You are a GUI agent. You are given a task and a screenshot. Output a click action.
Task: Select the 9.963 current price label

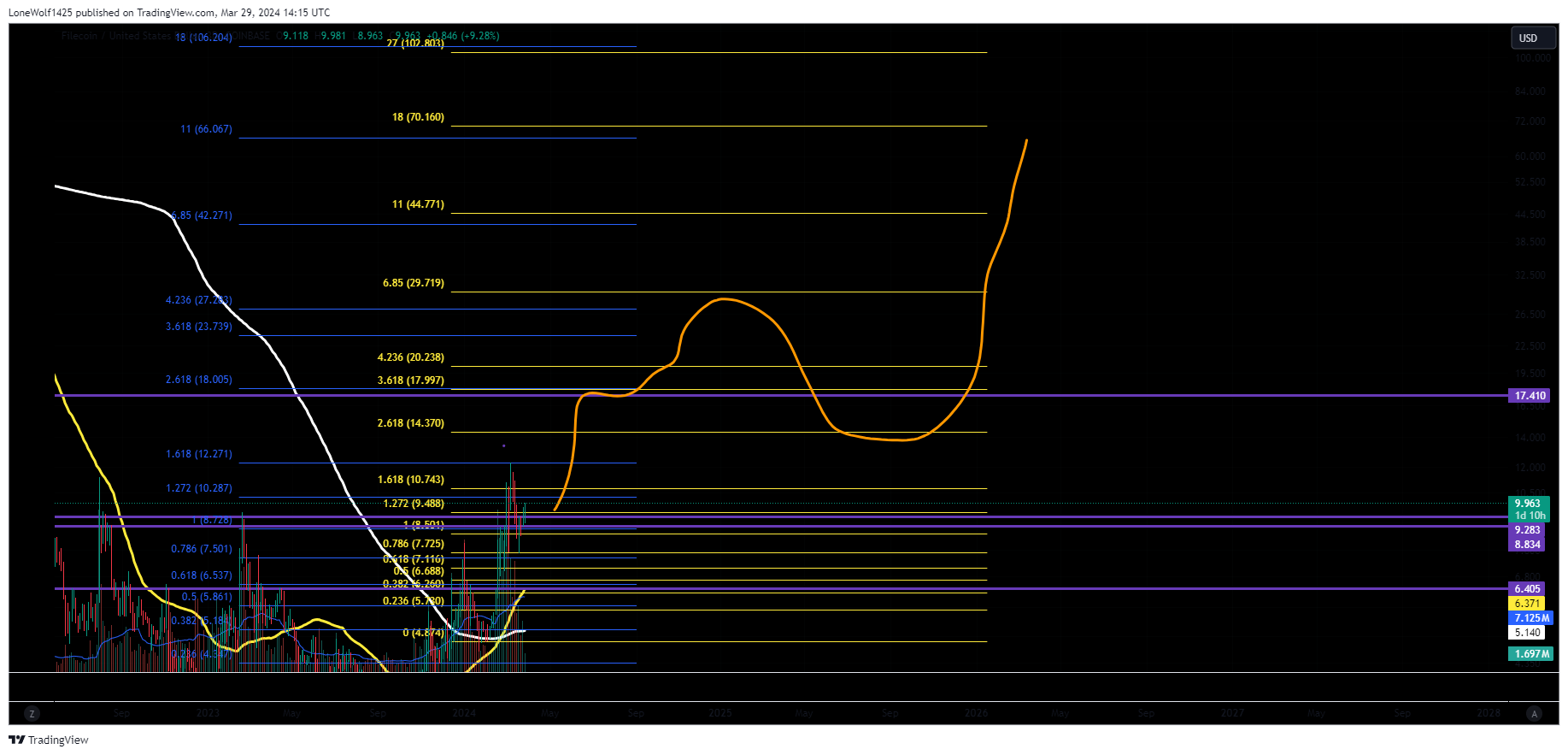1530,504
